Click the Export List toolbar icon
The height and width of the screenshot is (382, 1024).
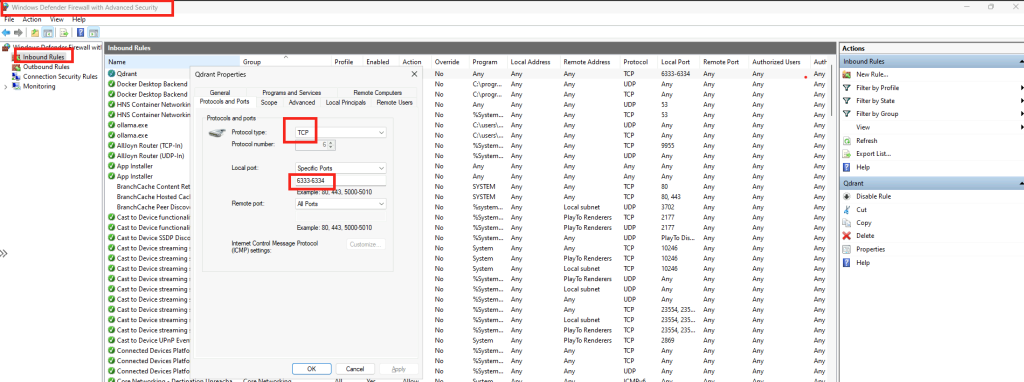[64, 32]
